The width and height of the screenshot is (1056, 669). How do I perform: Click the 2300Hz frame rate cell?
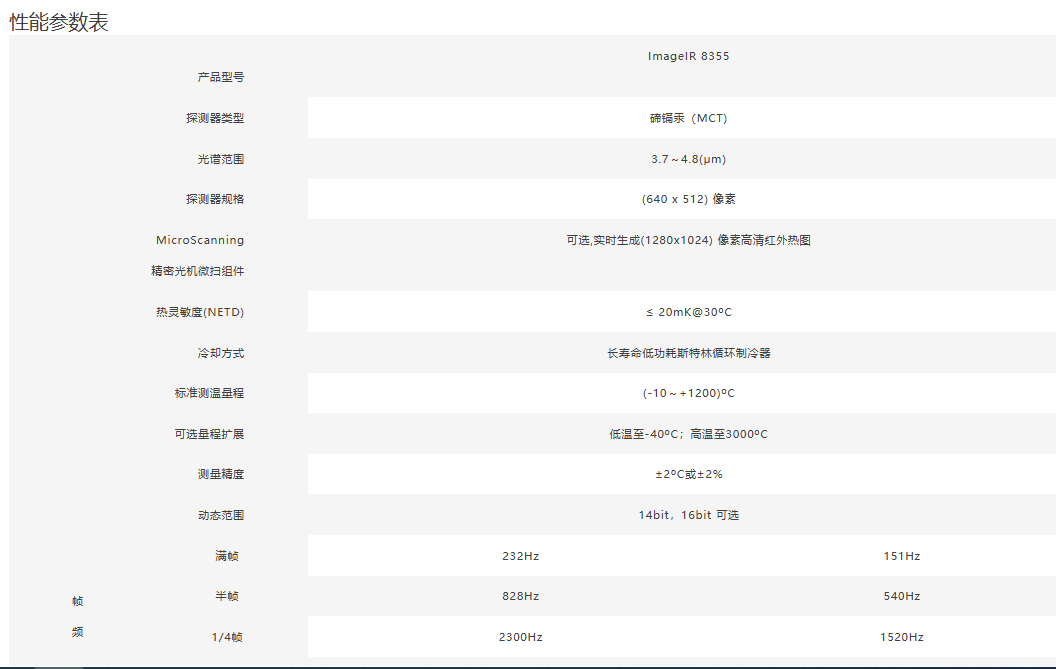click(521, 637)
